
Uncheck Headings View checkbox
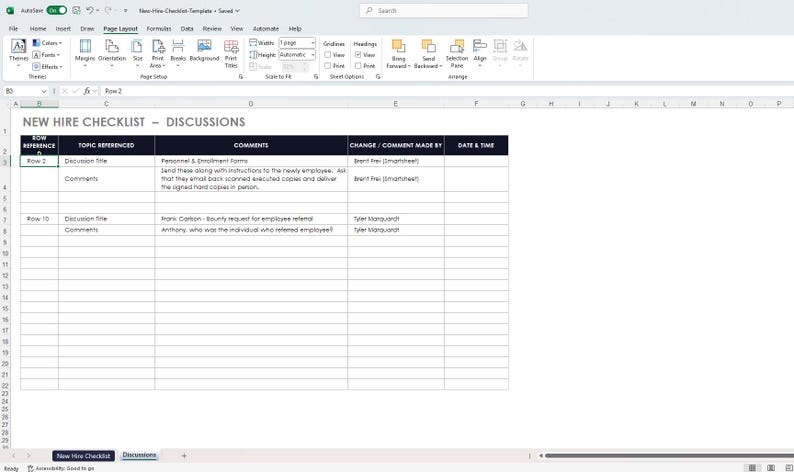[x=358, y=55]
